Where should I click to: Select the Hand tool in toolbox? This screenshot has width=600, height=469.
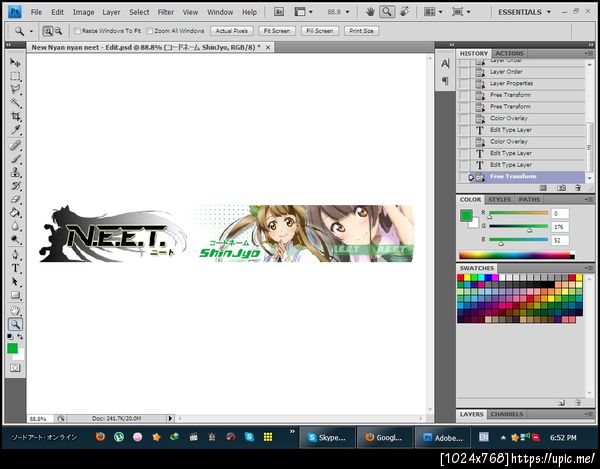15,310
